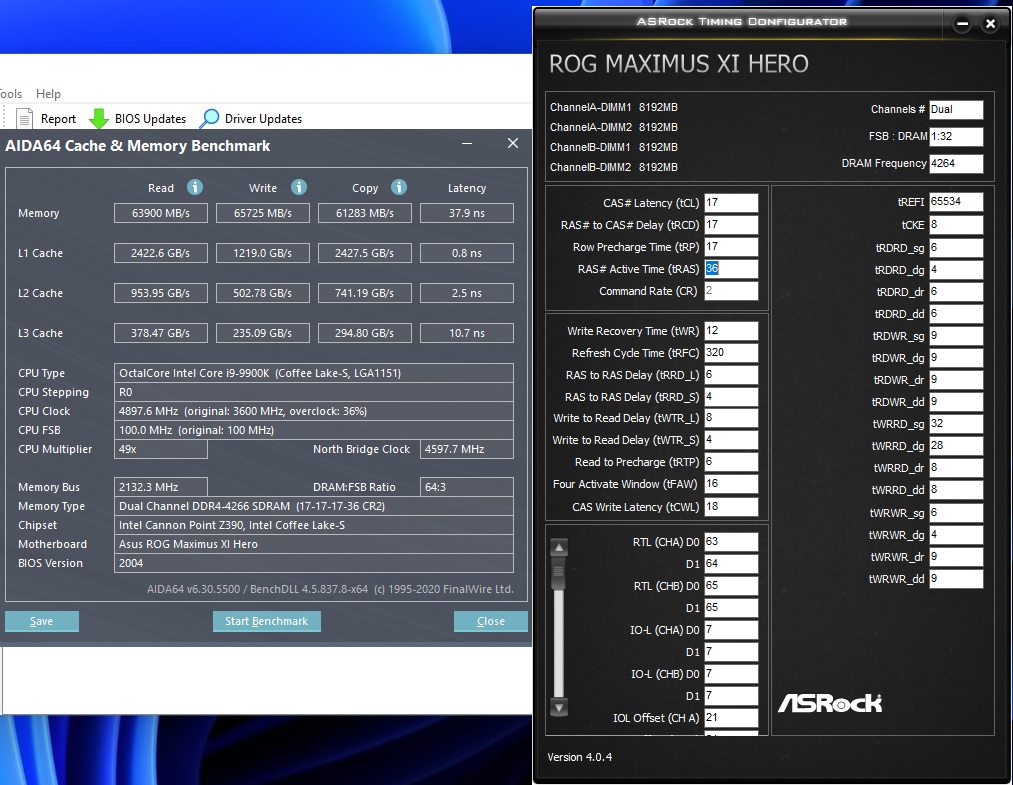Click the RTL panel scrollbar thumb
The image size is (1013, 785).
(x=559, y=572)
